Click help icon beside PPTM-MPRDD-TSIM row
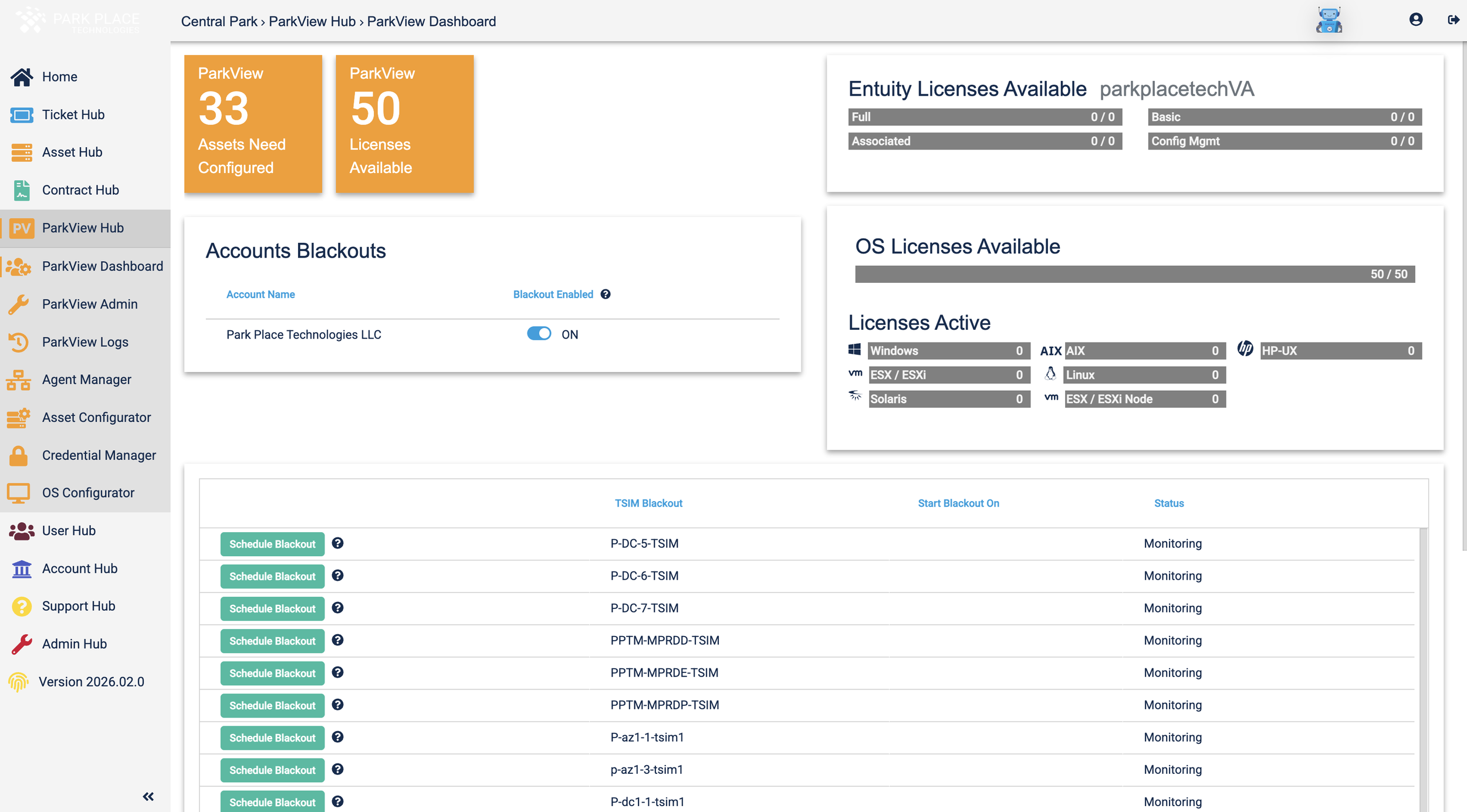The width and height of the screenshot is (1467, 812). tap(337, 640)
